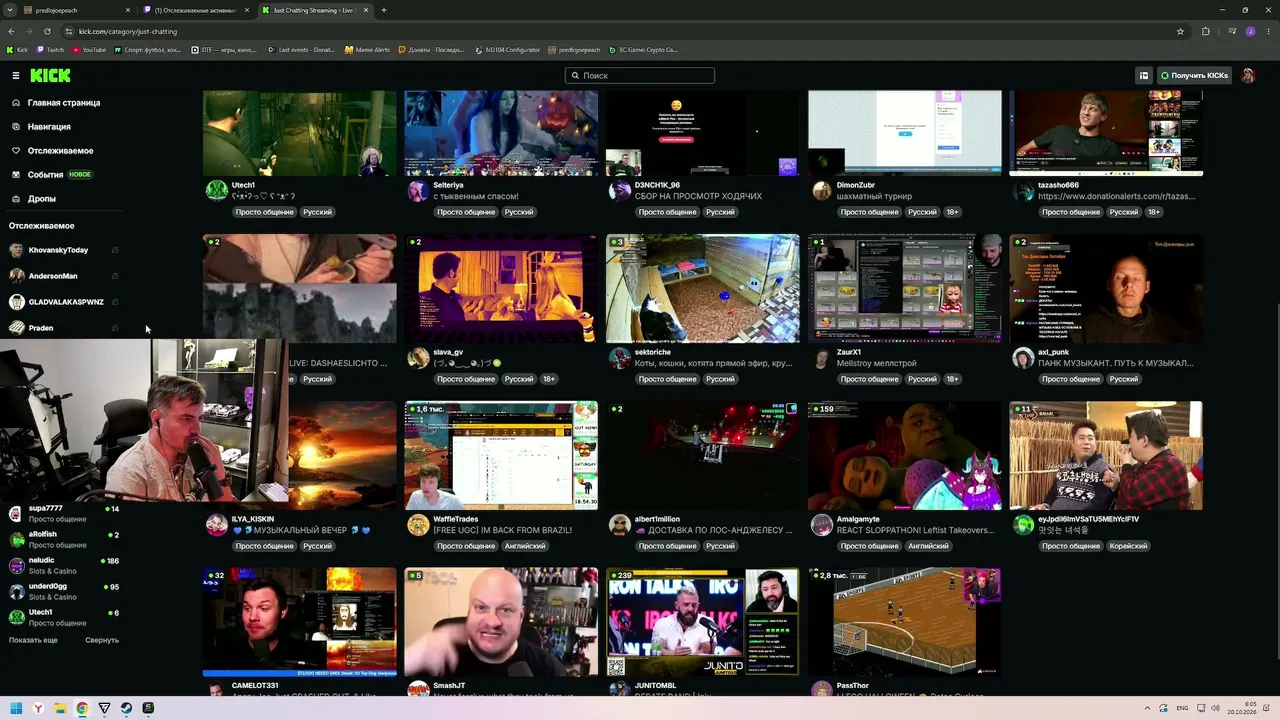1280x720 pixels.
Task: Switch to the Отслеживаемые активные tab
Action: click(x=195, y=10)
